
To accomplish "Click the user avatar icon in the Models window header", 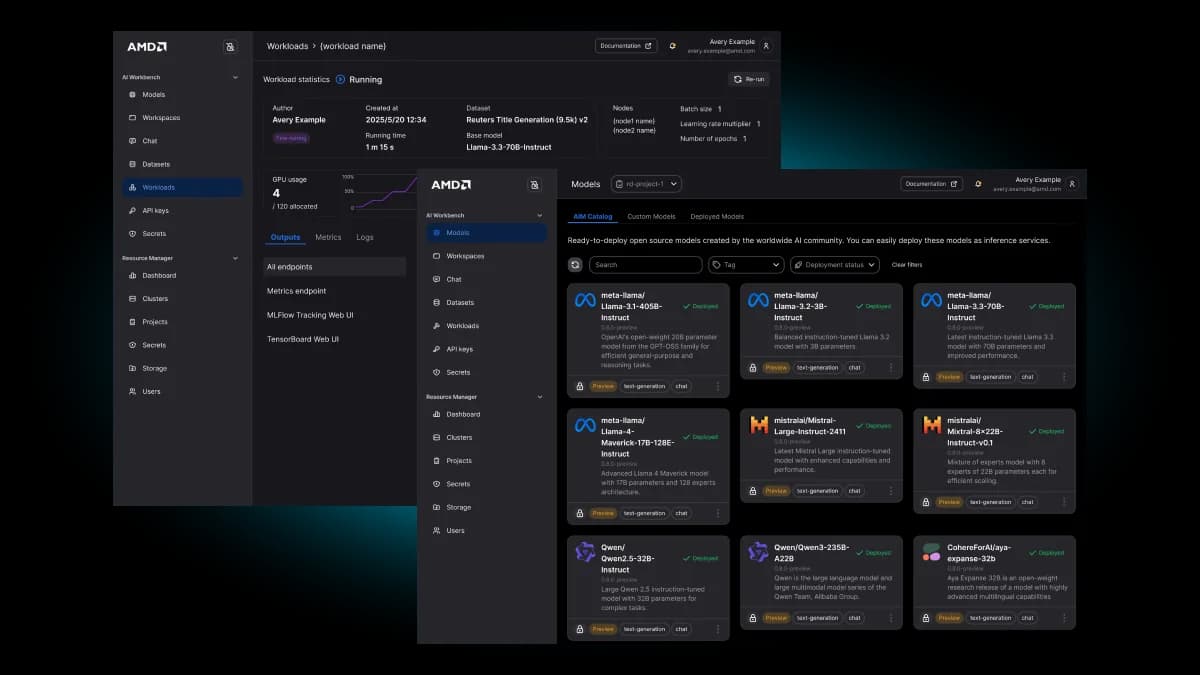I will (x=1072, y=184).
